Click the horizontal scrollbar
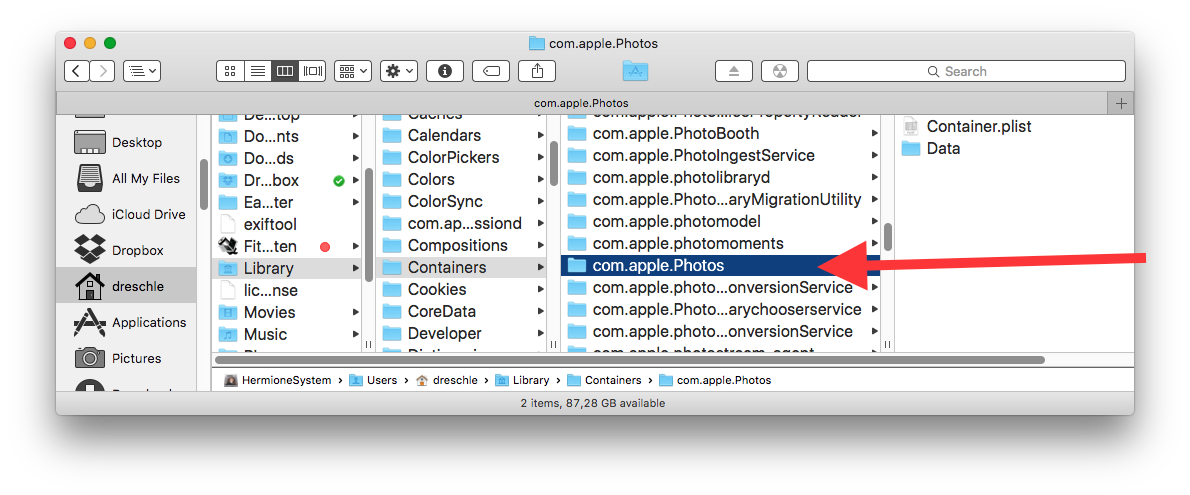The image size is (1190, 495). tap(630, 360)
